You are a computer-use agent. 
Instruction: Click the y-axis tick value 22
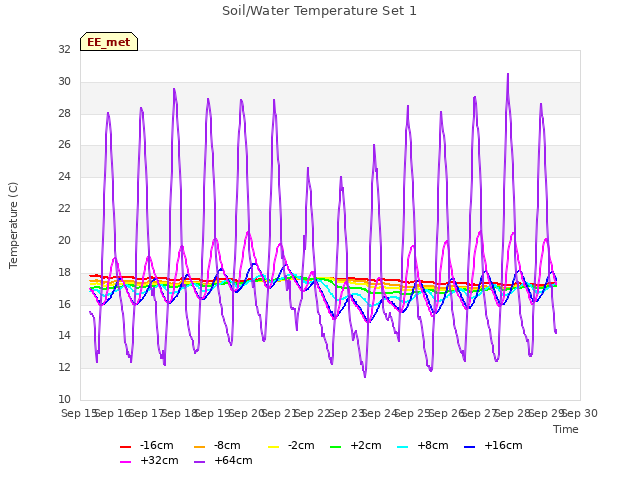click(x=64, y=209)
